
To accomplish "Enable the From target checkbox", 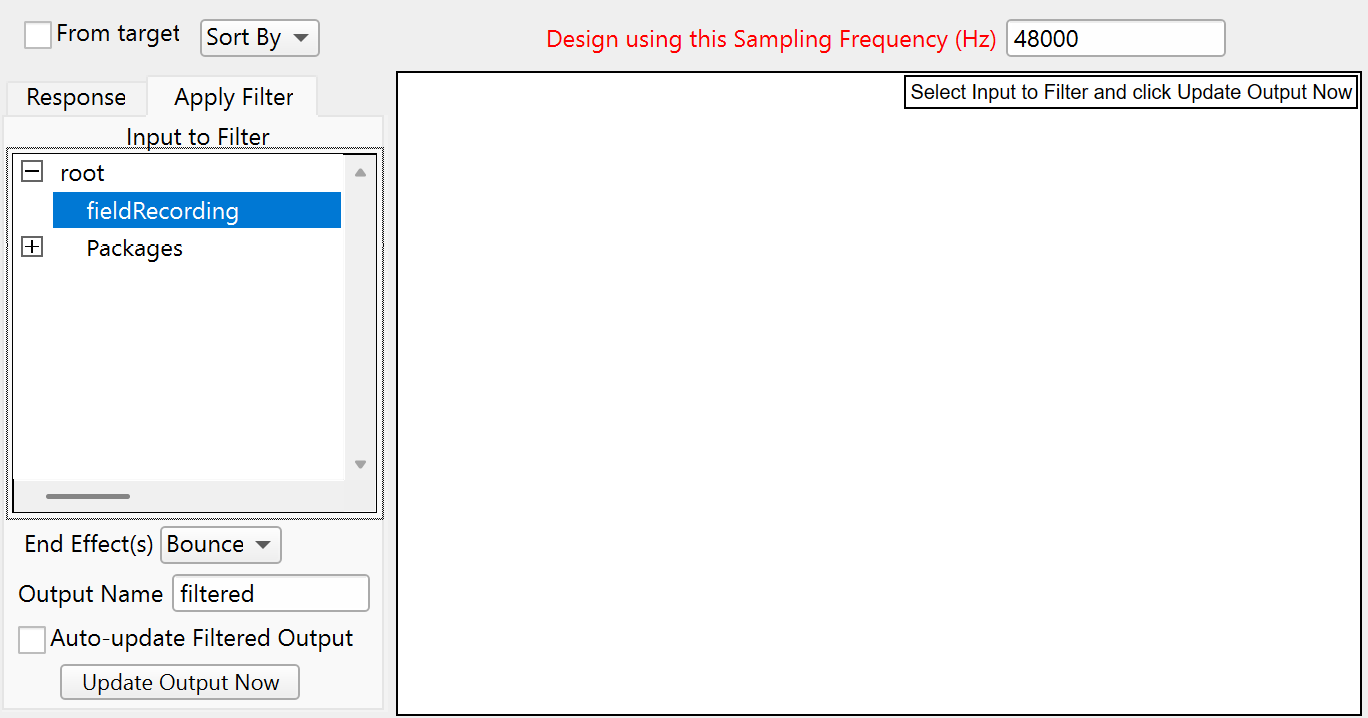I will 38,35.
